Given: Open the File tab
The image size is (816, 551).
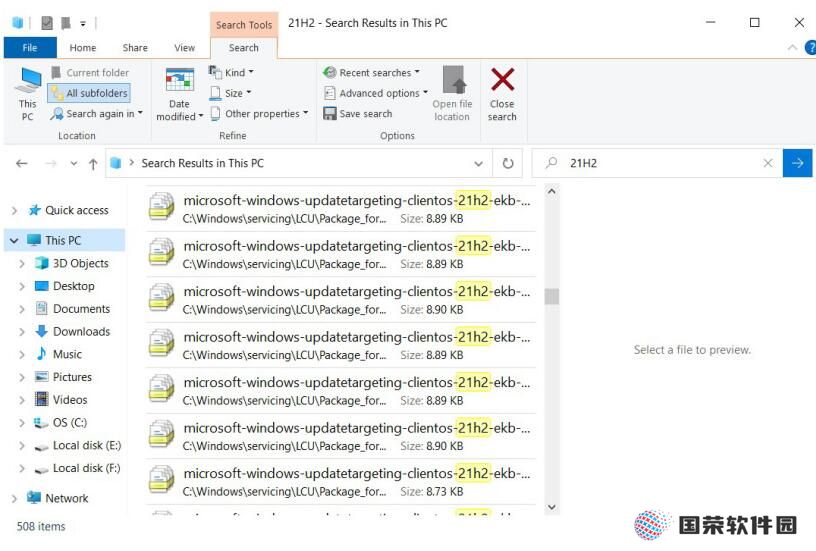Looking at the screenshot, I should tap(30, 48).
